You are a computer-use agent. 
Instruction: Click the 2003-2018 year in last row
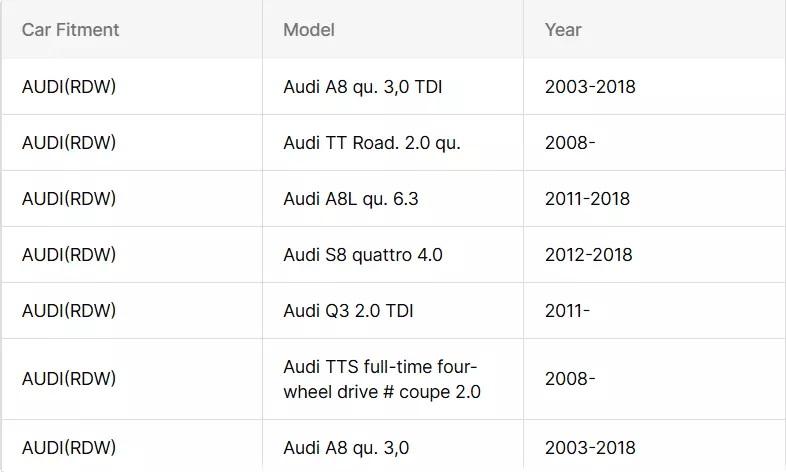[x=591, y=447]
